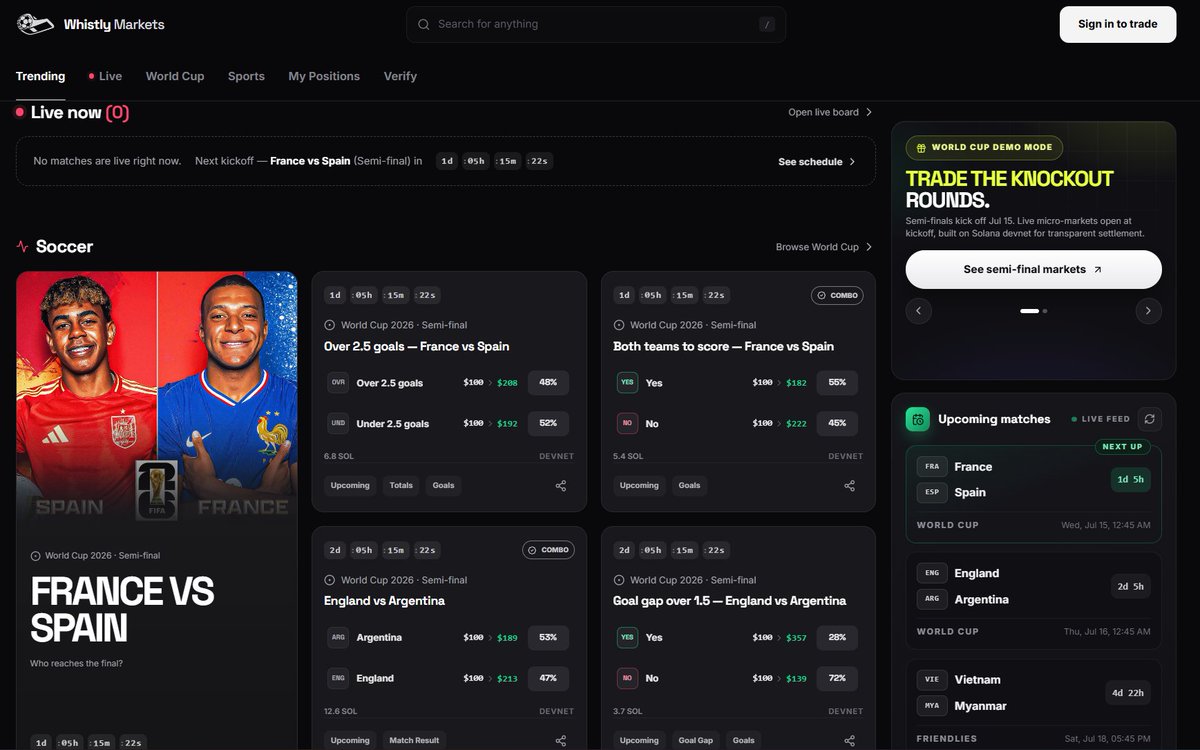
Task: Click the Who reaches the final? text
Action: click(x=76, y=664)
